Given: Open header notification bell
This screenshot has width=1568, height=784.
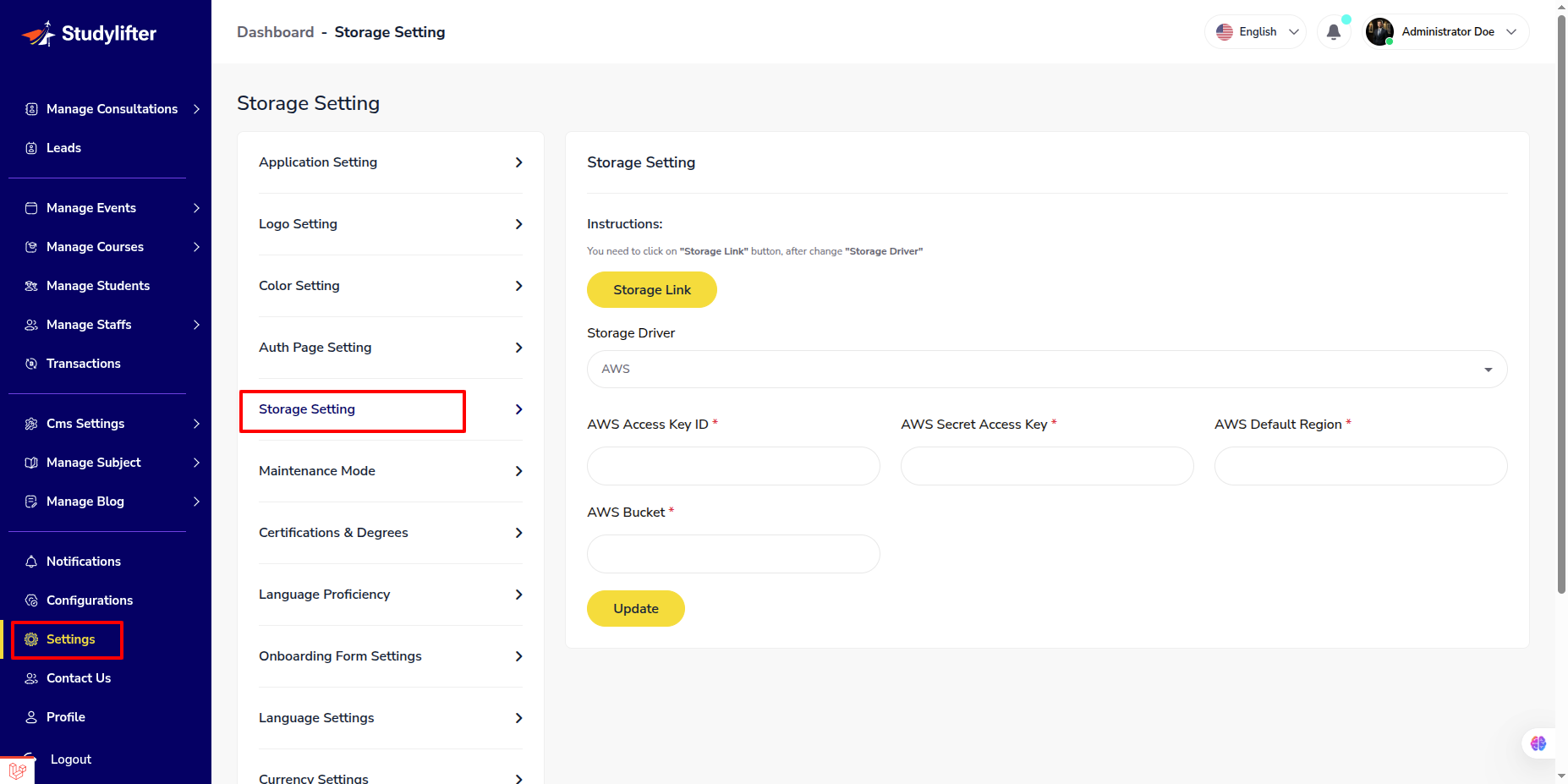Looking at the screenshot, I should pyautogui.click(x=1334, y=32).
